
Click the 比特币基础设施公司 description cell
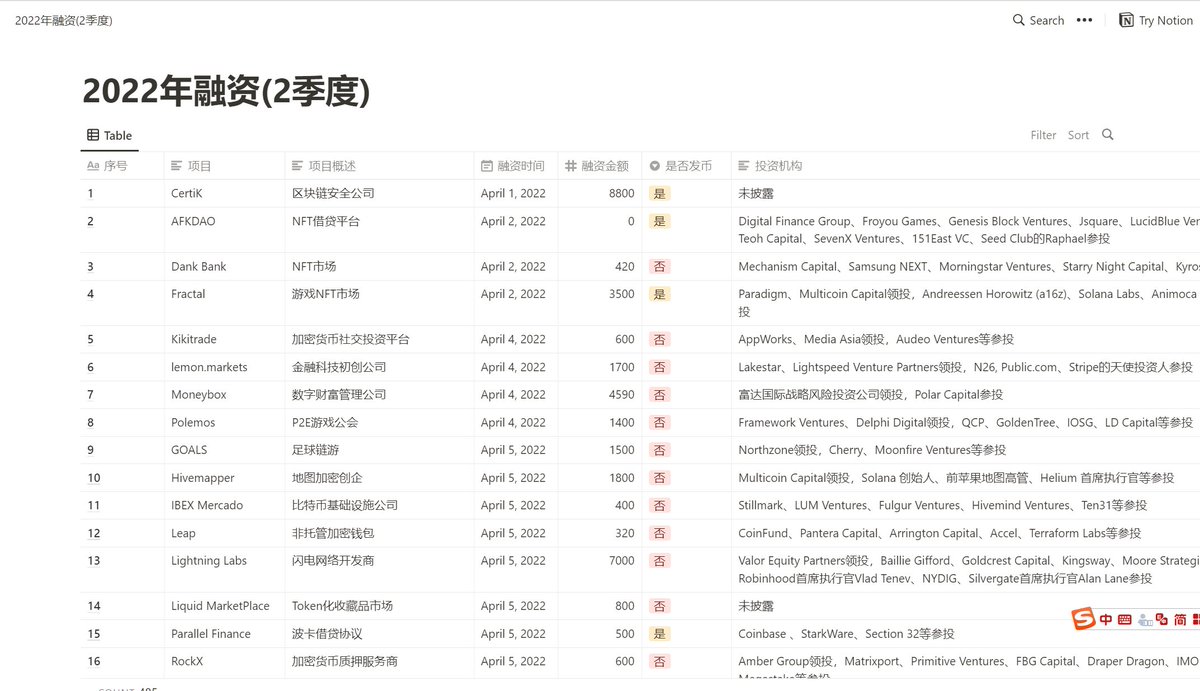379,505
